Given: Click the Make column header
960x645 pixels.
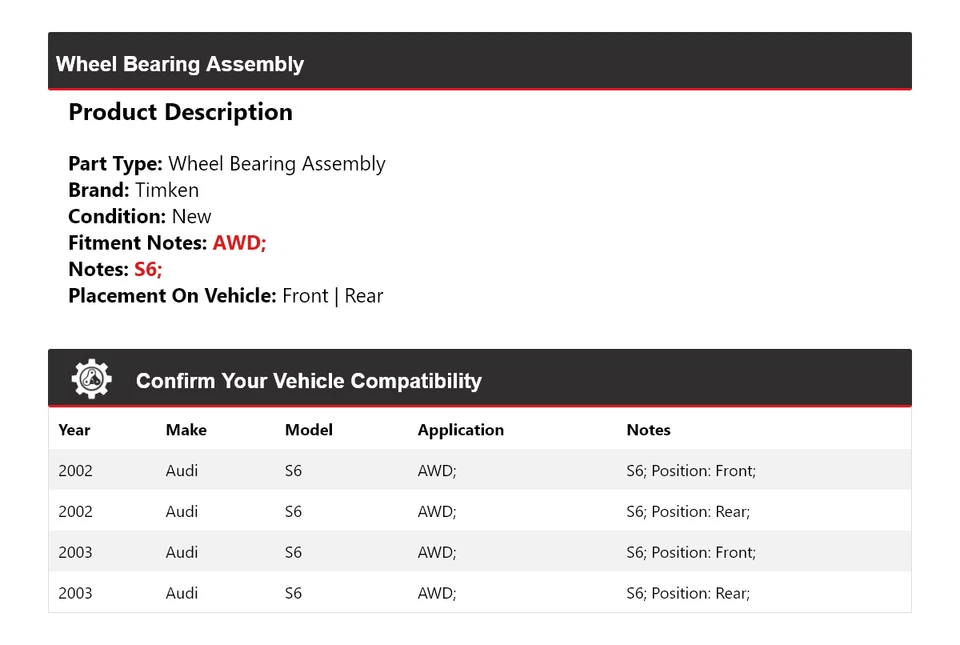Looking at the screenshot, I should pyautogui.click(x=186, y=430).
